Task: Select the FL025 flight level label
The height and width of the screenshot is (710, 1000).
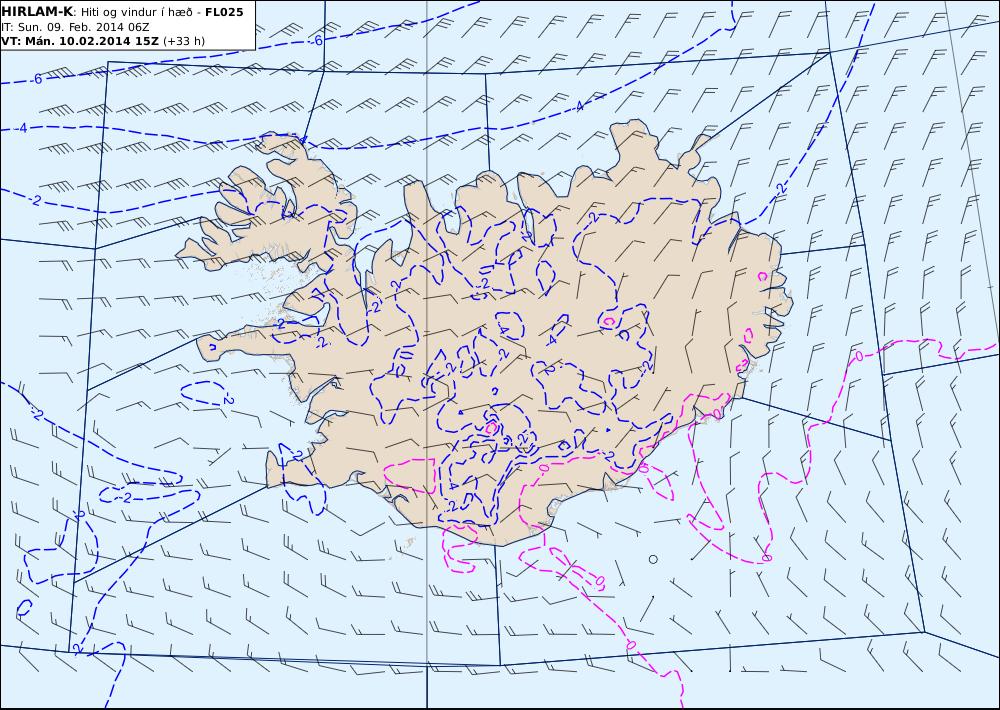Action: pyautogui.click(x=224, y=12)
